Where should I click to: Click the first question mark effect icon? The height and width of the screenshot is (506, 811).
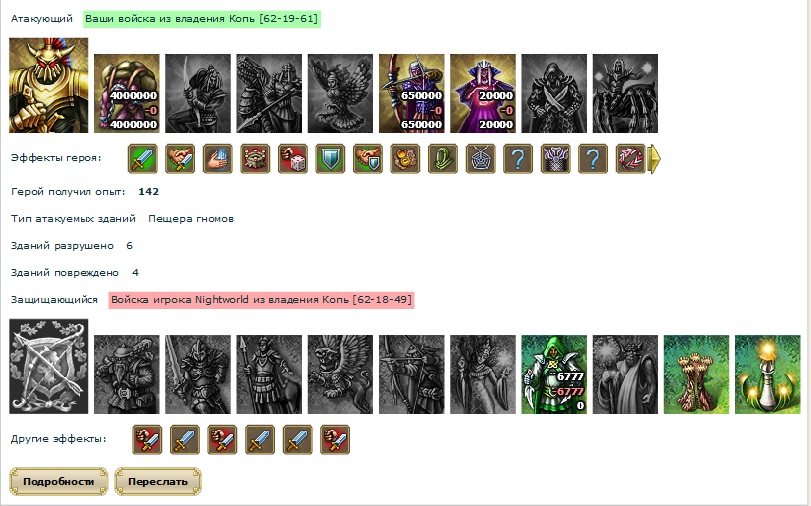tap(518, 159)
